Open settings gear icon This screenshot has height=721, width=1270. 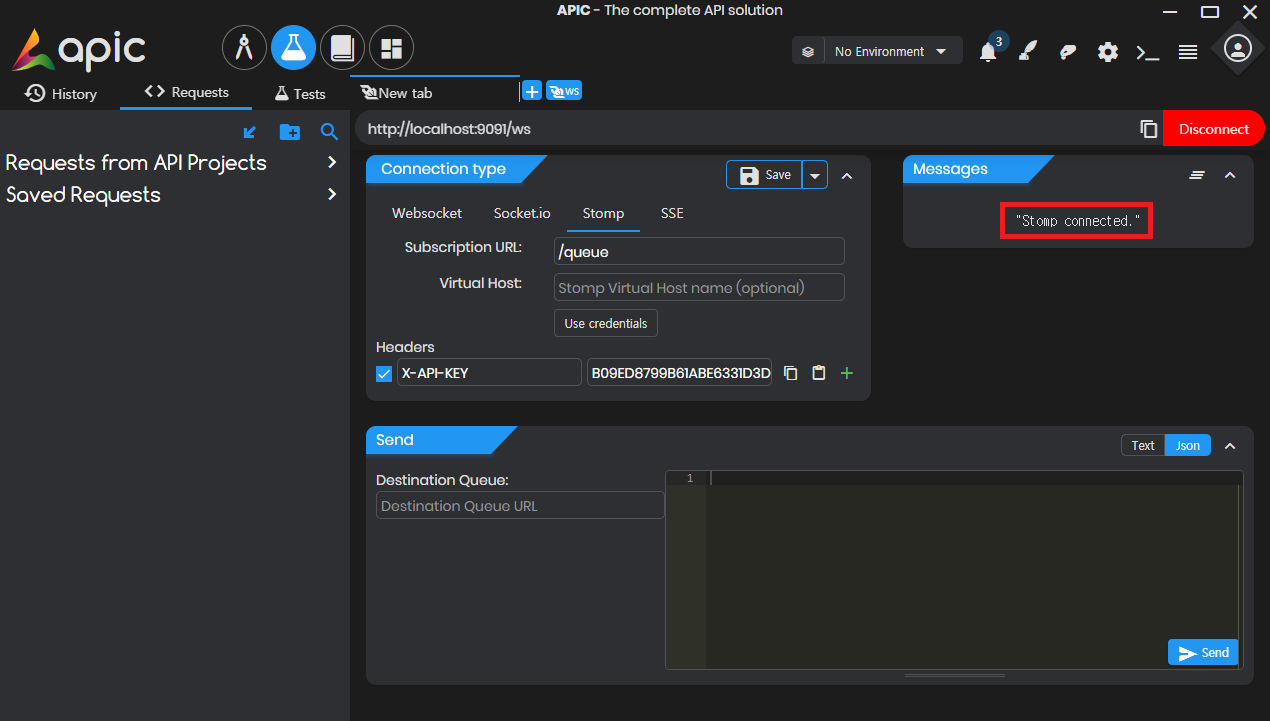coord(1108,52)
